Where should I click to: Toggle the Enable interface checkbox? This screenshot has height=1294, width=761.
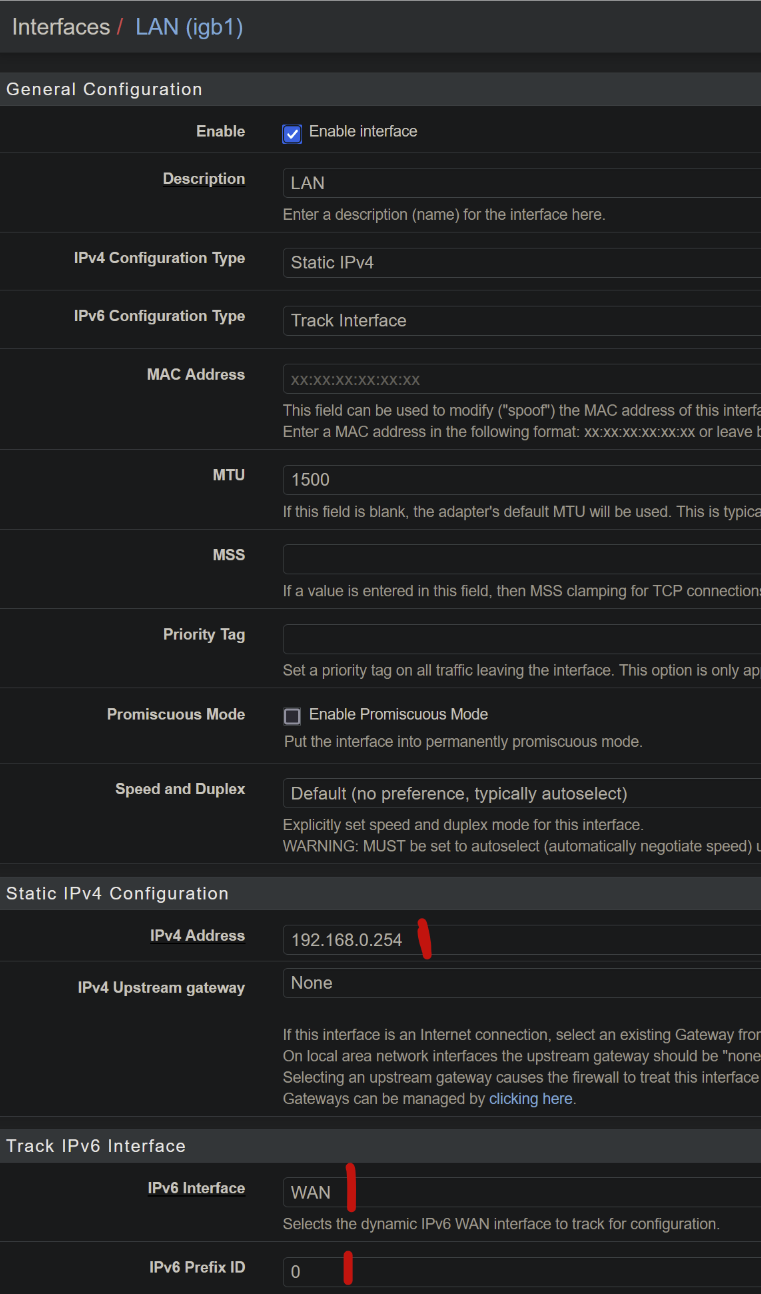292,133
